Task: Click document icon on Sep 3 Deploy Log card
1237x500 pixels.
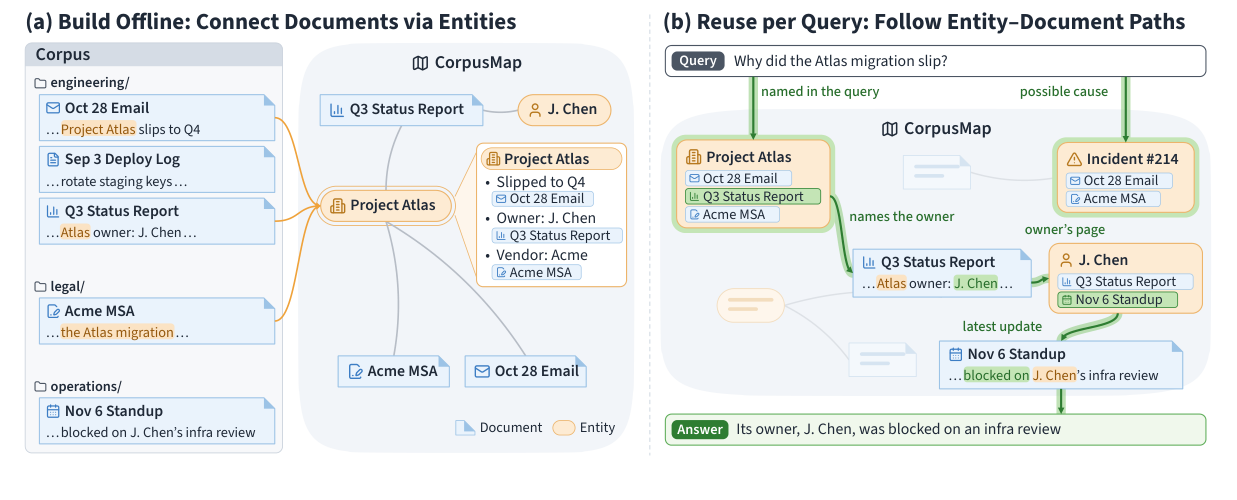Action: (x=52, y=159)
